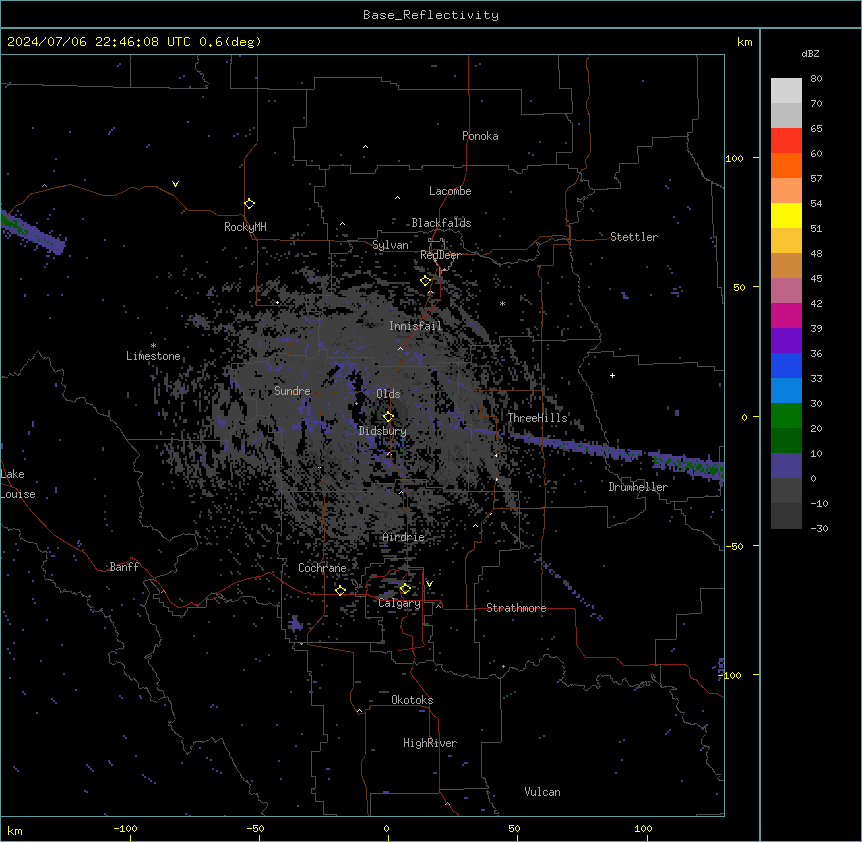Click the Sundre label
Viewport: 862px width, 842px height.
click(x=292, y=391)
